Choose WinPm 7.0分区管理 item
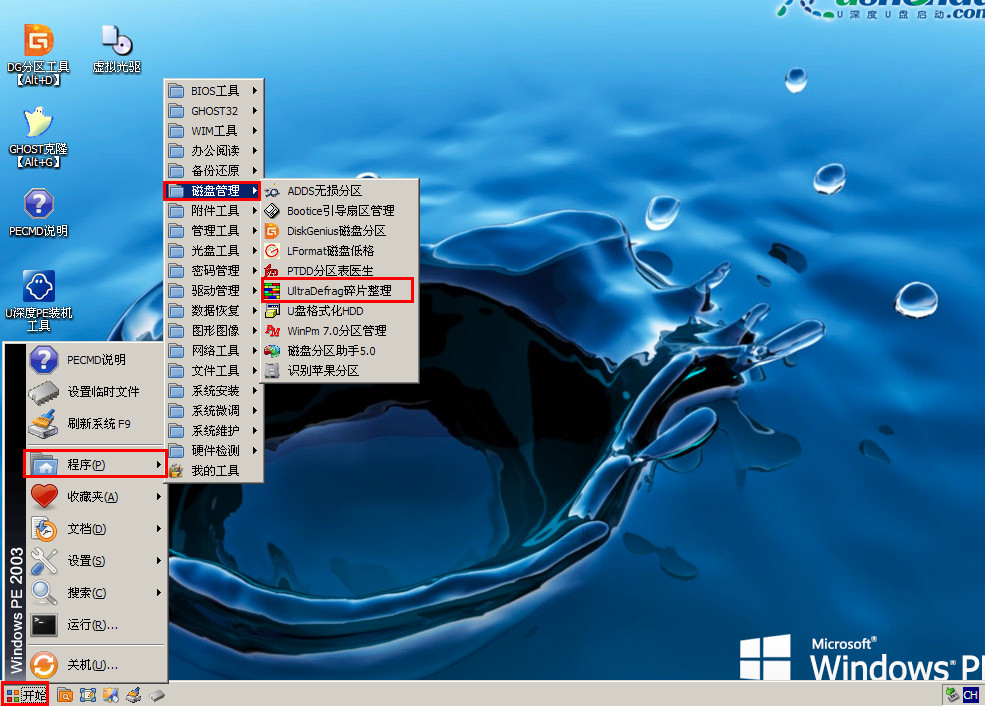985x706 pixels. (x=336, y=331)
